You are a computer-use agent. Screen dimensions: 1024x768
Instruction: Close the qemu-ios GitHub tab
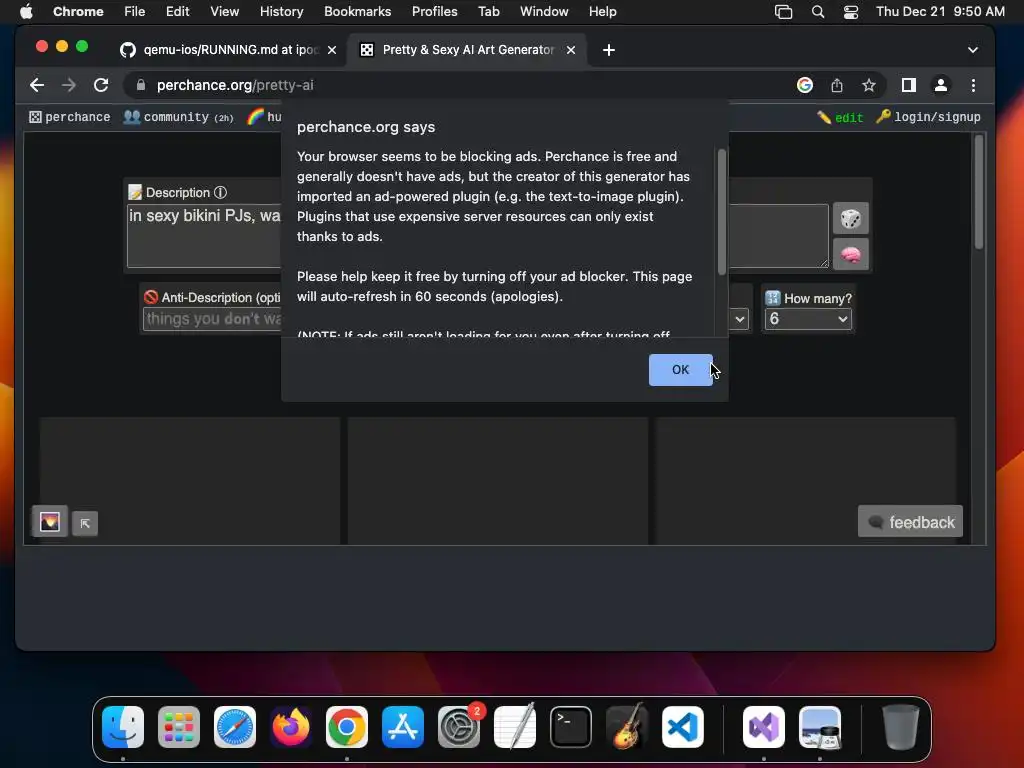[x=332, y=50]
